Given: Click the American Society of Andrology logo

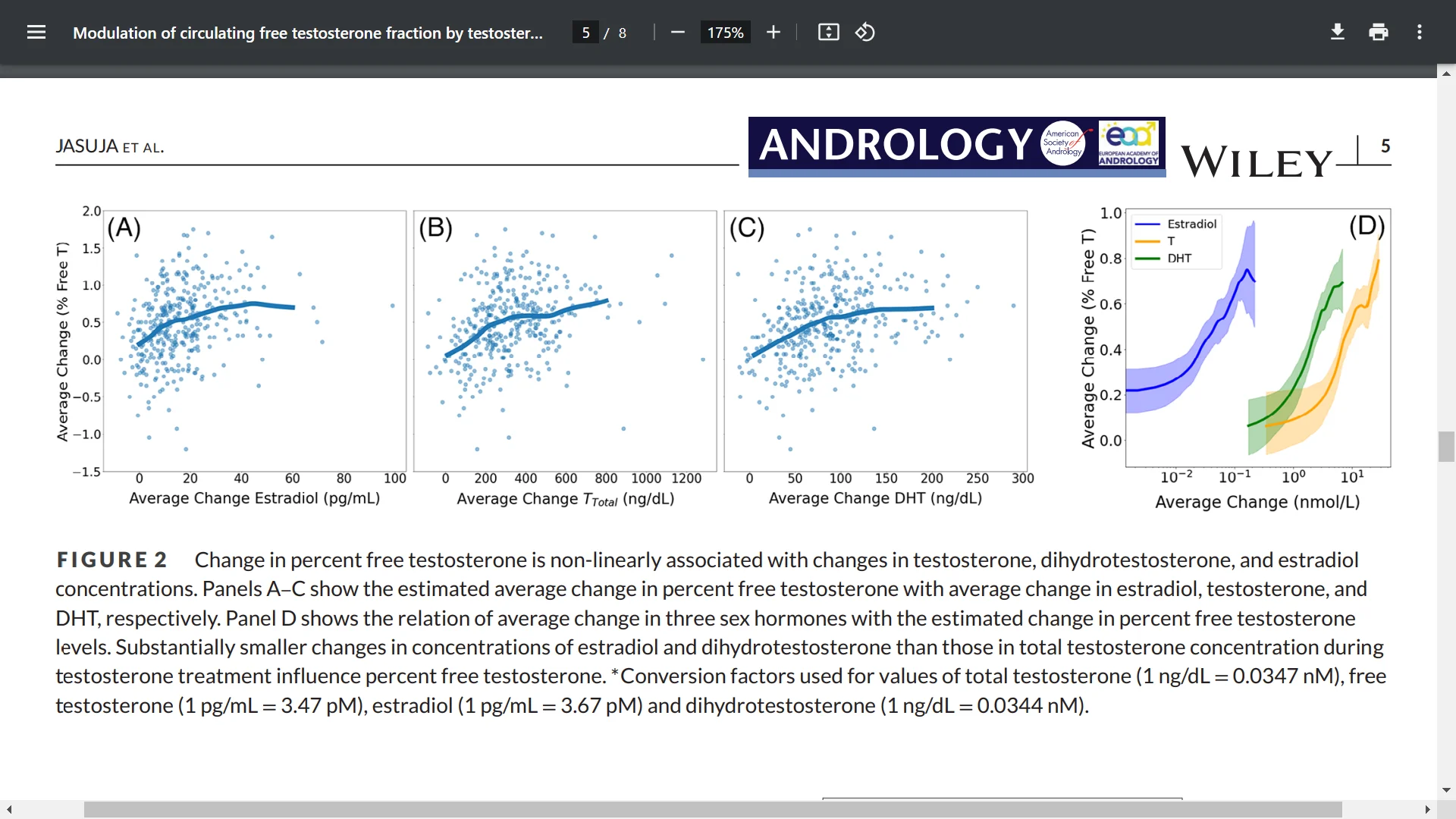Looking at the screenshot, I should [x=1063, y=143].
